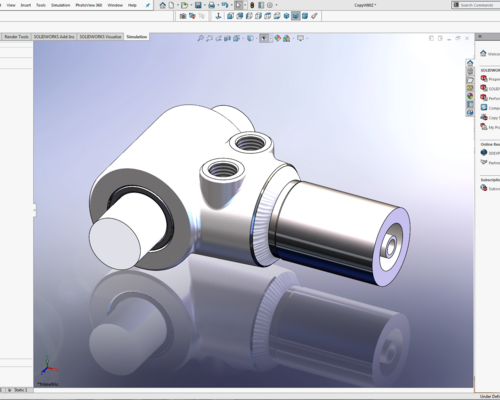Create a New document
Screen dimensions: 500x400
point(171,5)
